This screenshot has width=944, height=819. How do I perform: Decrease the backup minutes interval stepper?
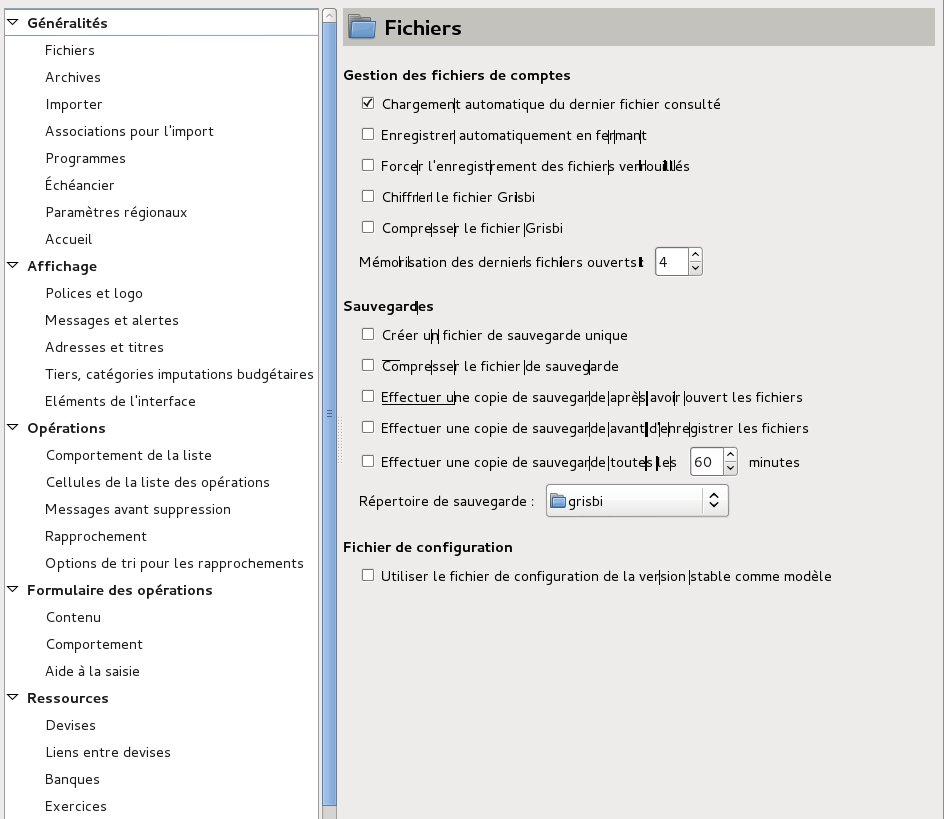point(730,468)
